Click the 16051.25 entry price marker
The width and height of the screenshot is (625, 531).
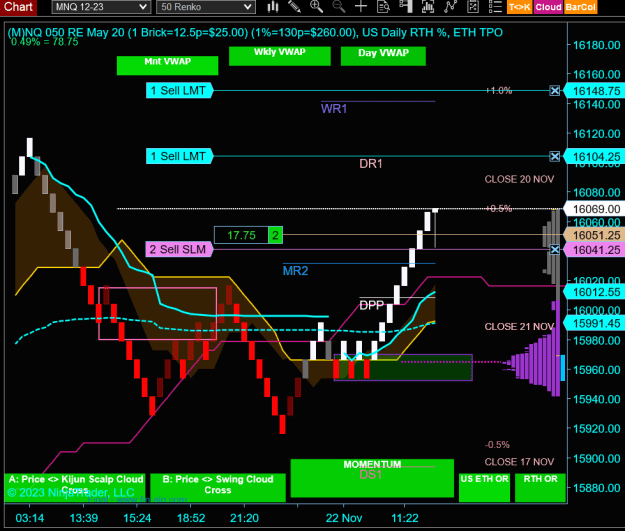[595, 235]
